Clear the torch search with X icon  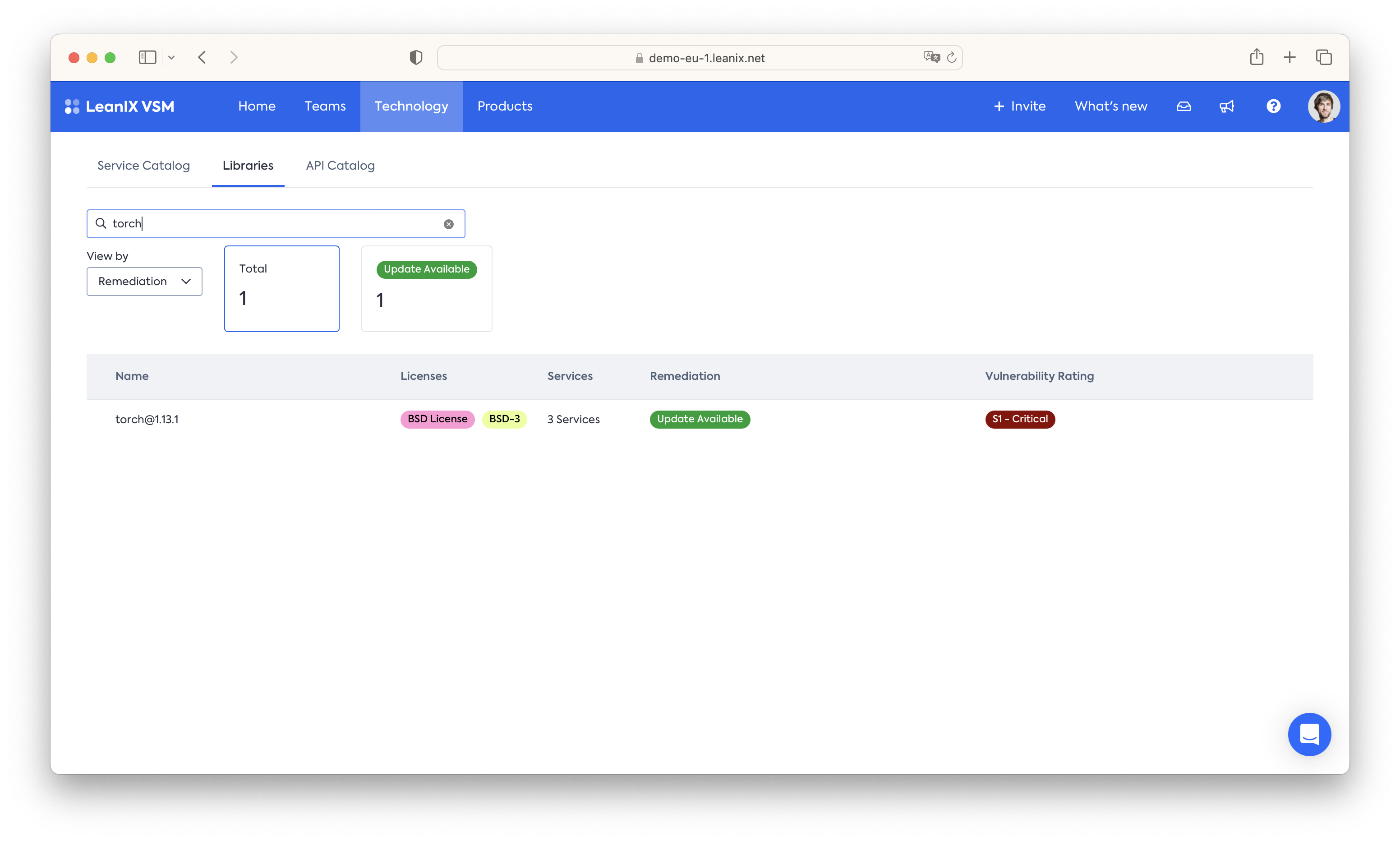pyautogui.click(x=448, y=224)
